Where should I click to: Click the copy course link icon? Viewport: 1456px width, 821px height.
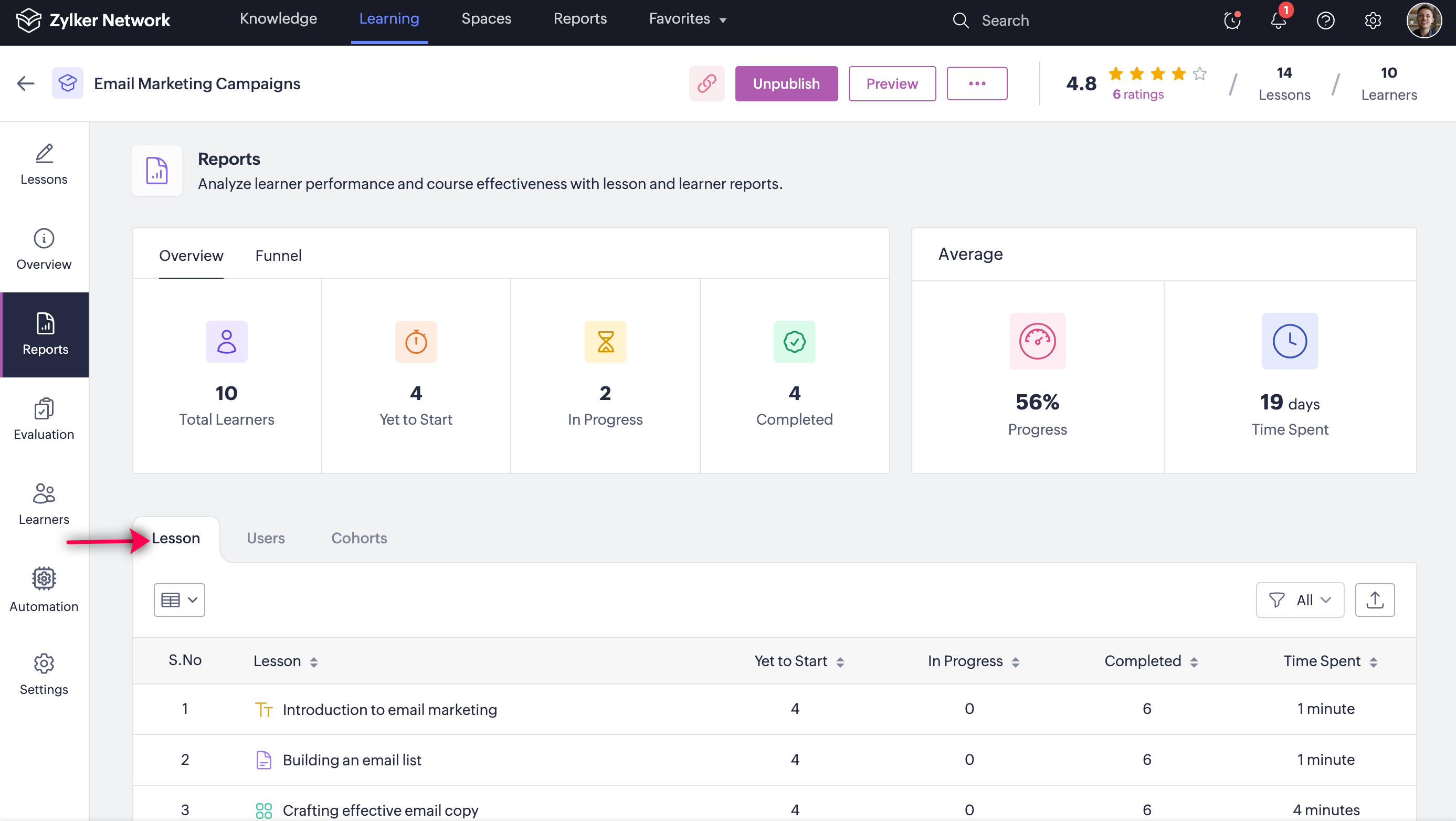tap(706, 83)
